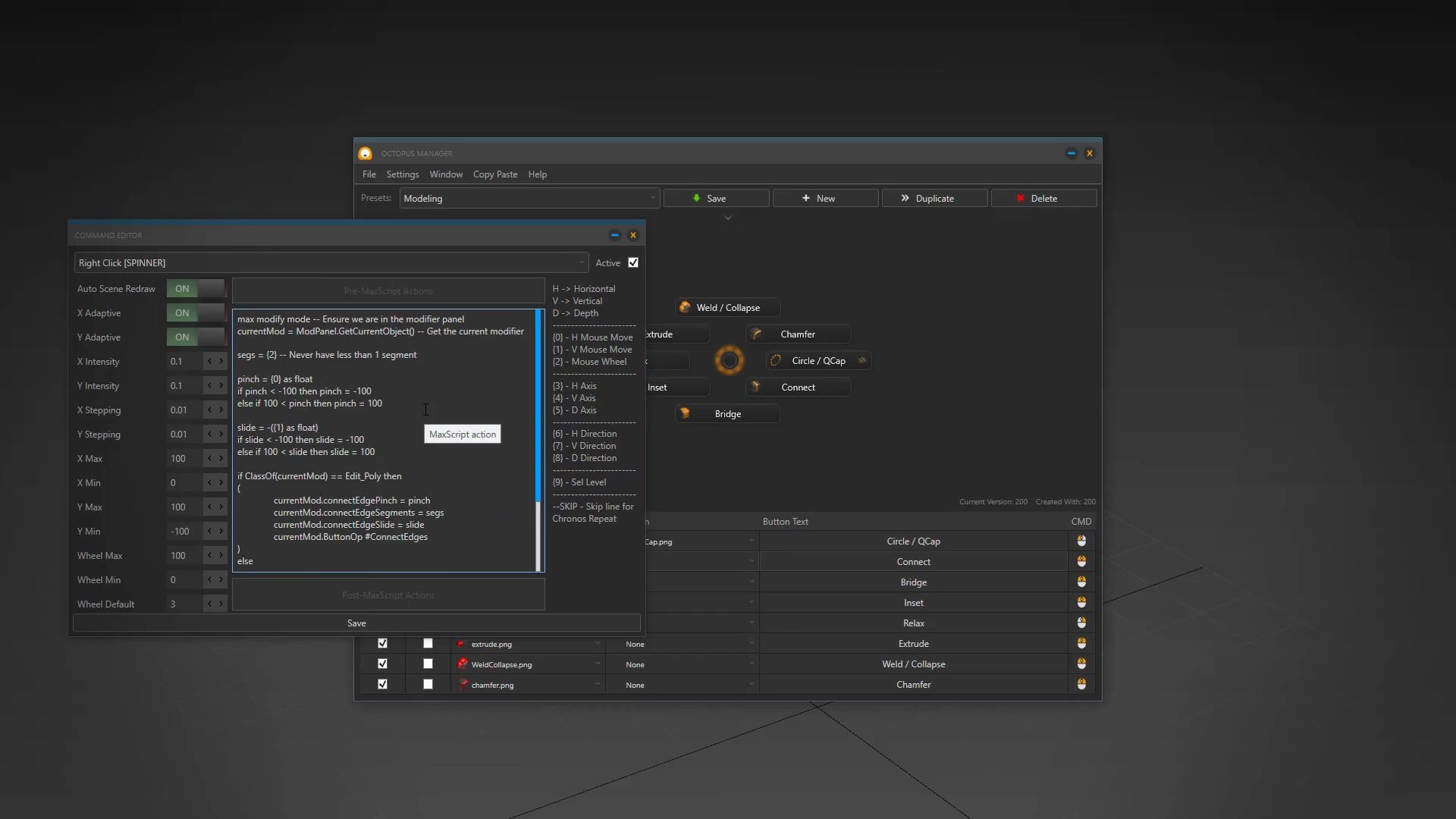This screenshot has width=1456, height=819.
Task: Click Save at bottom of Command Editor
Action: [x=356, y=623]
